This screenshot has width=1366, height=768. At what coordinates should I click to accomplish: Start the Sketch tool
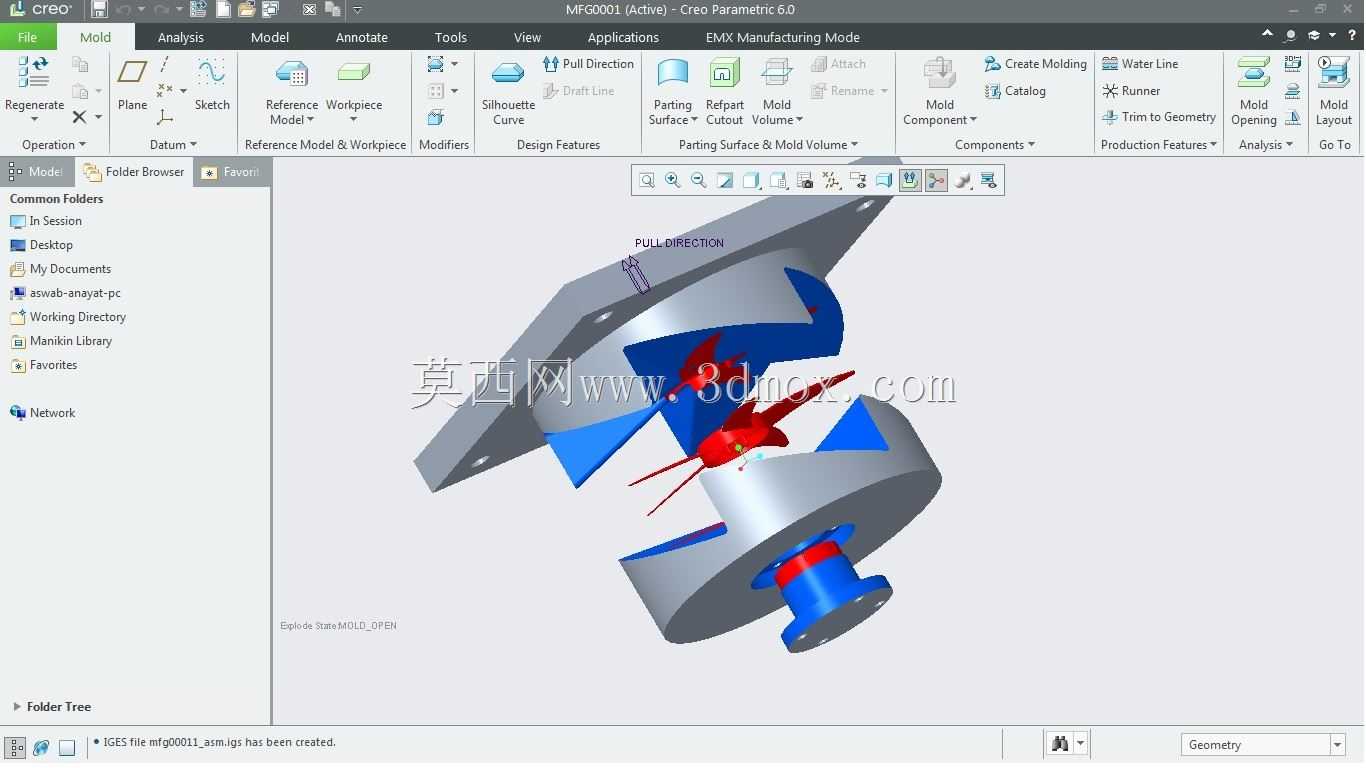click(212, 84)
